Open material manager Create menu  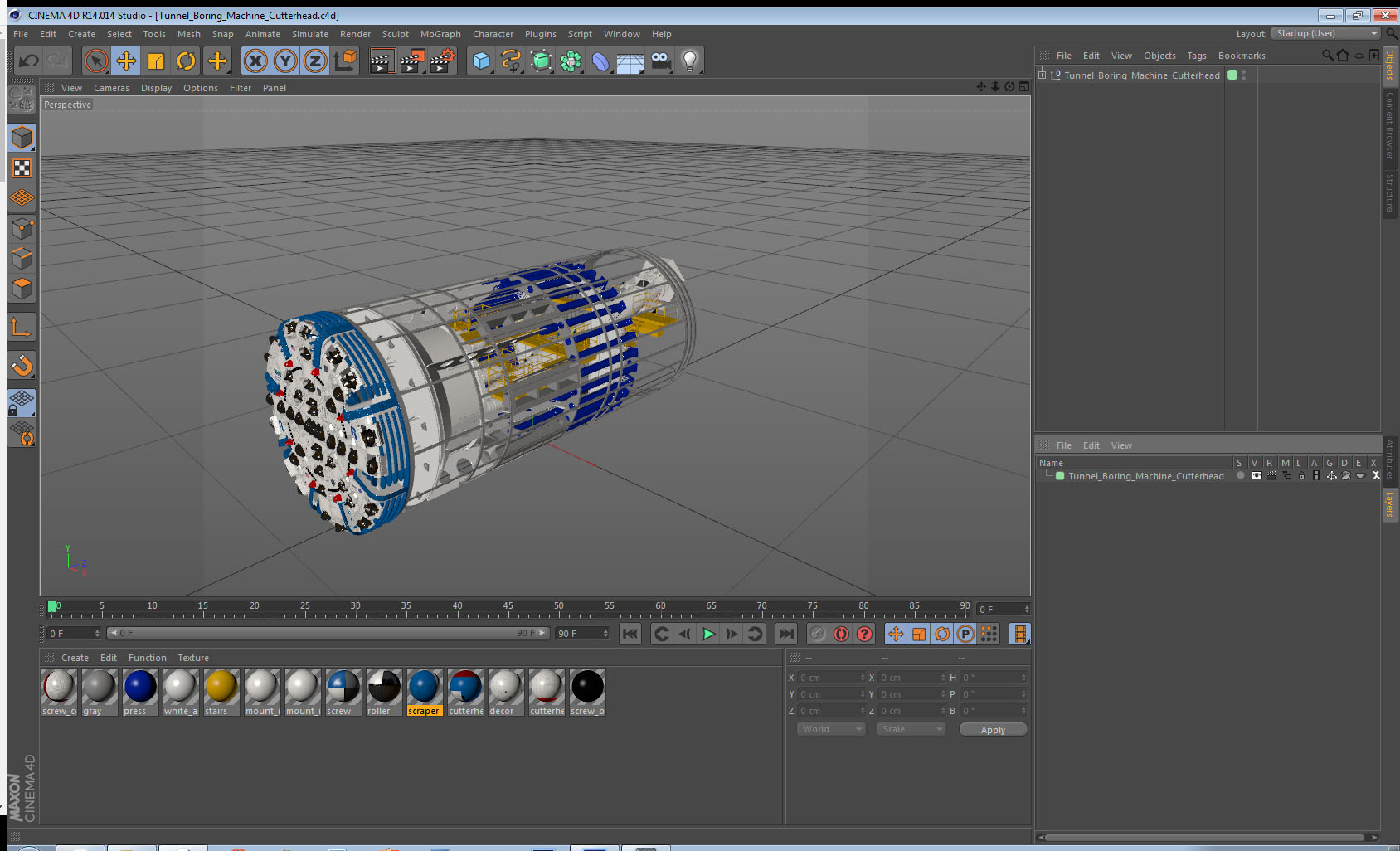click(75, 658)
